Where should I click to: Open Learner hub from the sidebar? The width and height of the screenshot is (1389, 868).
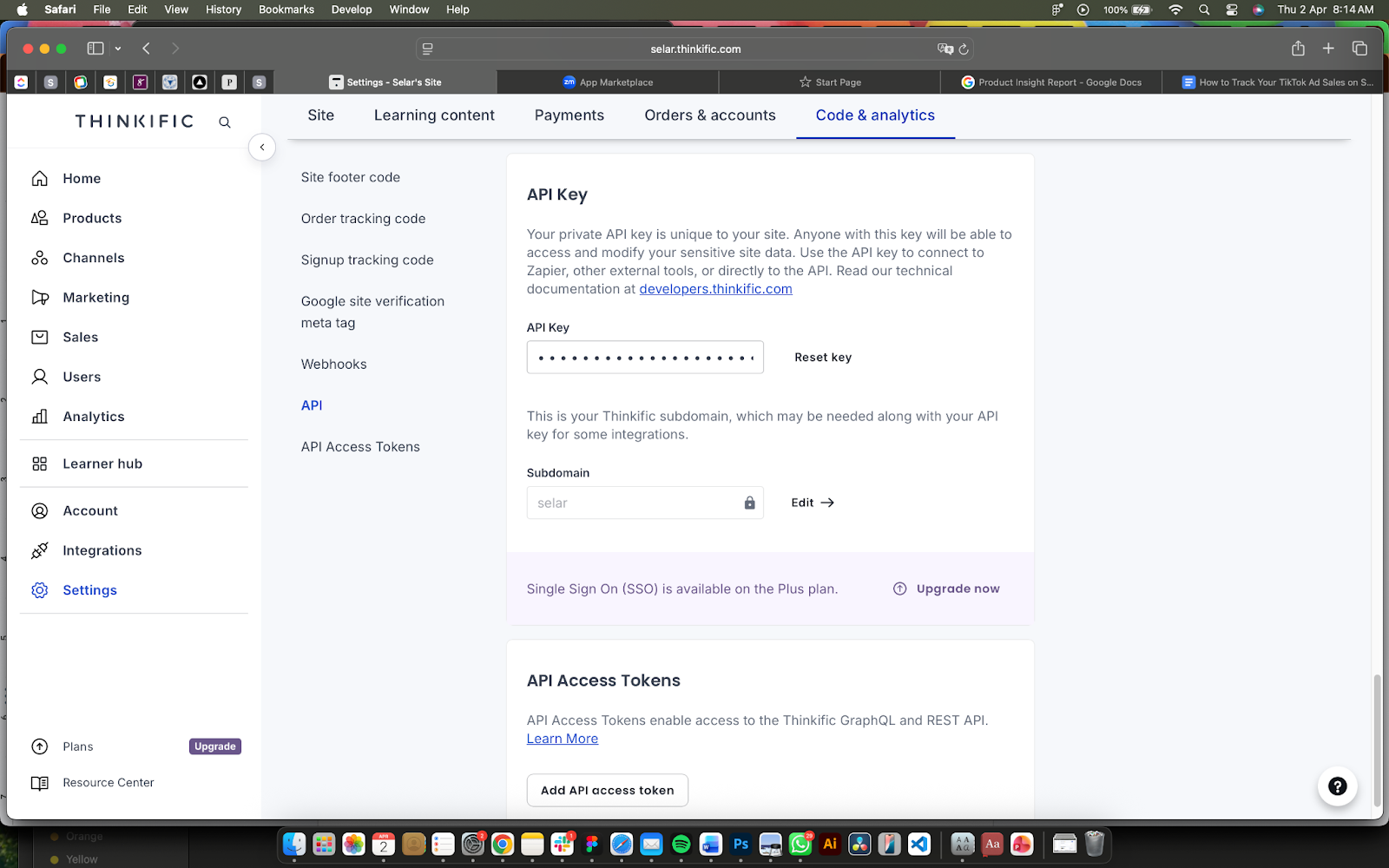tap(102, 464)
